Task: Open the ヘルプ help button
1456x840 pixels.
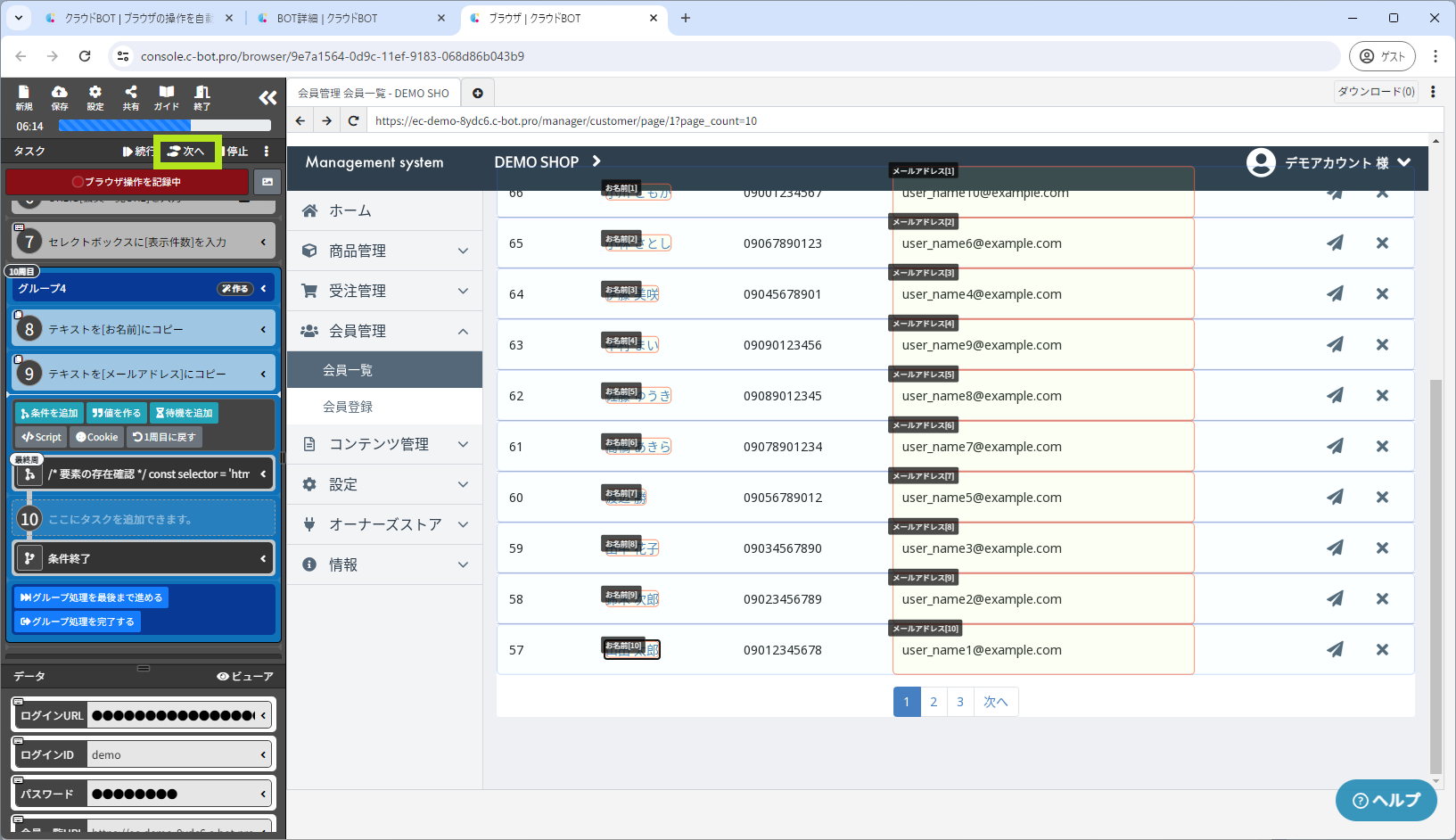Action: pos(1386,800)
